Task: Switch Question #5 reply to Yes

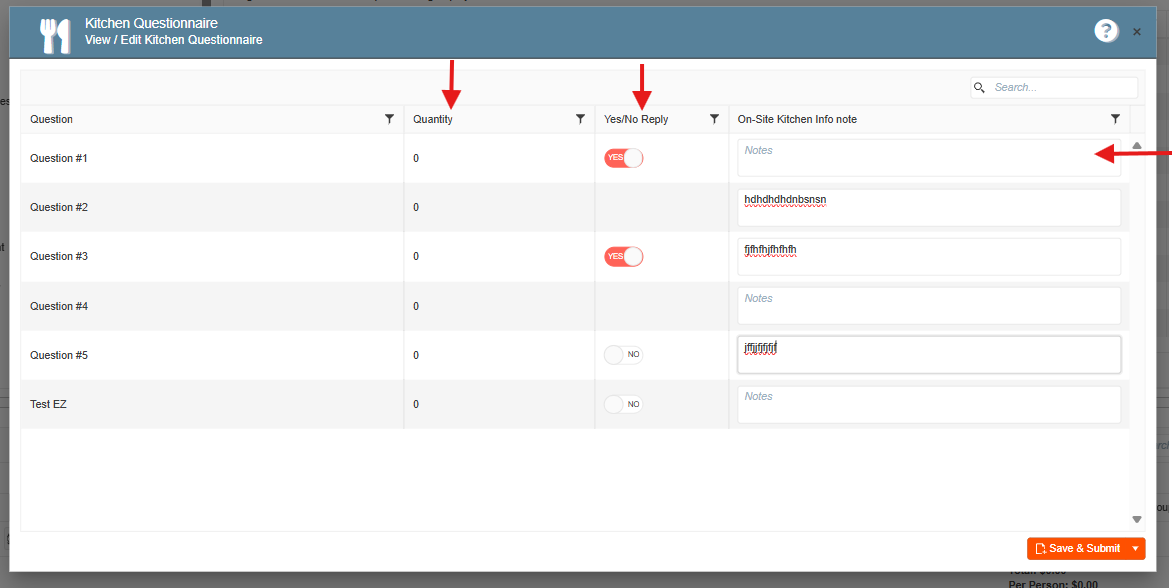Action: pyautogui.click(x=623, y=355)
